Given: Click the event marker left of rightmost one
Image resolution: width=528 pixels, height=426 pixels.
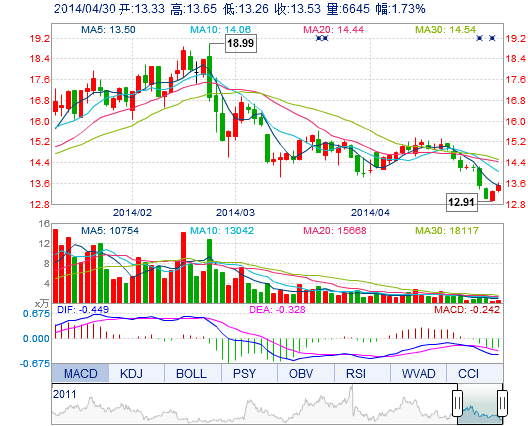Looking at the screenshot, I should (480, 38).
